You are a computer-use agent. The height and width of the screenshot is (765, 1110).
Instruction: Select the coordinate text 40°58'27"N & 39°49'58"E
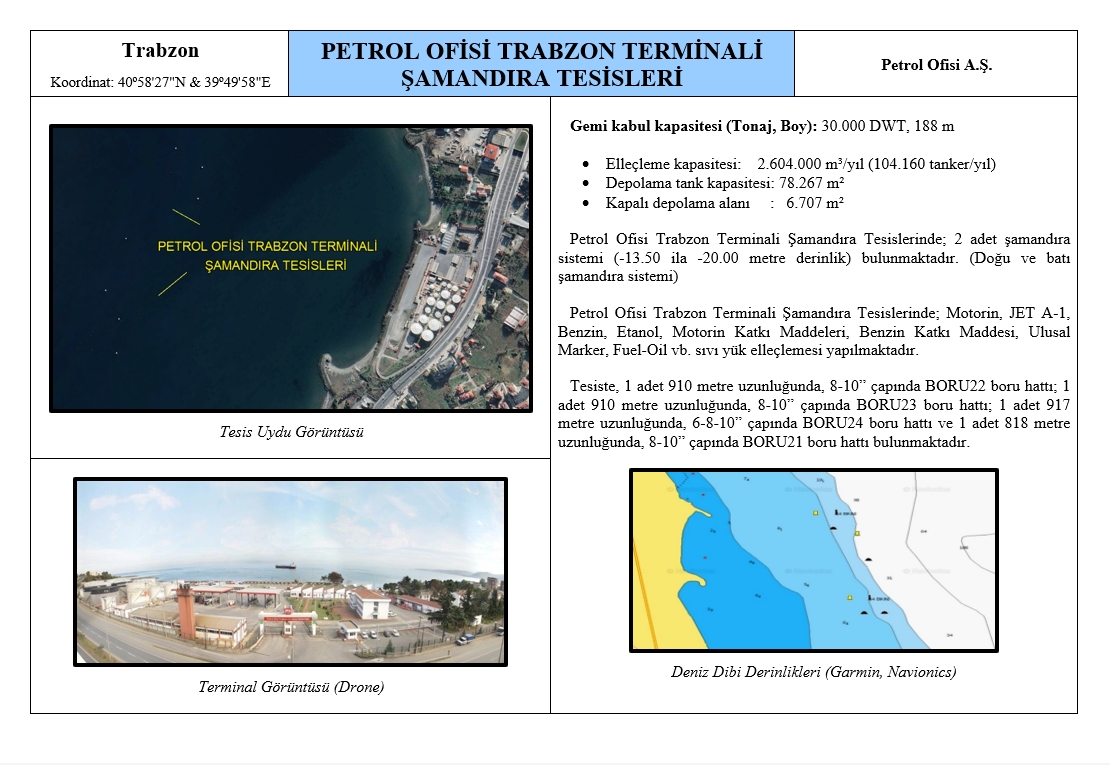point(194,82)
